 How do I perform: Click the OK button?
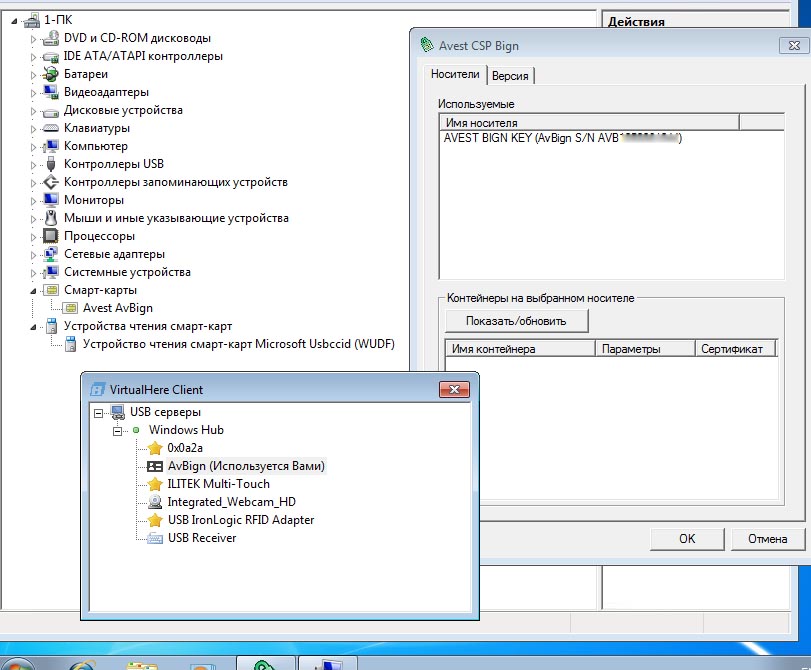coord(687,538)
